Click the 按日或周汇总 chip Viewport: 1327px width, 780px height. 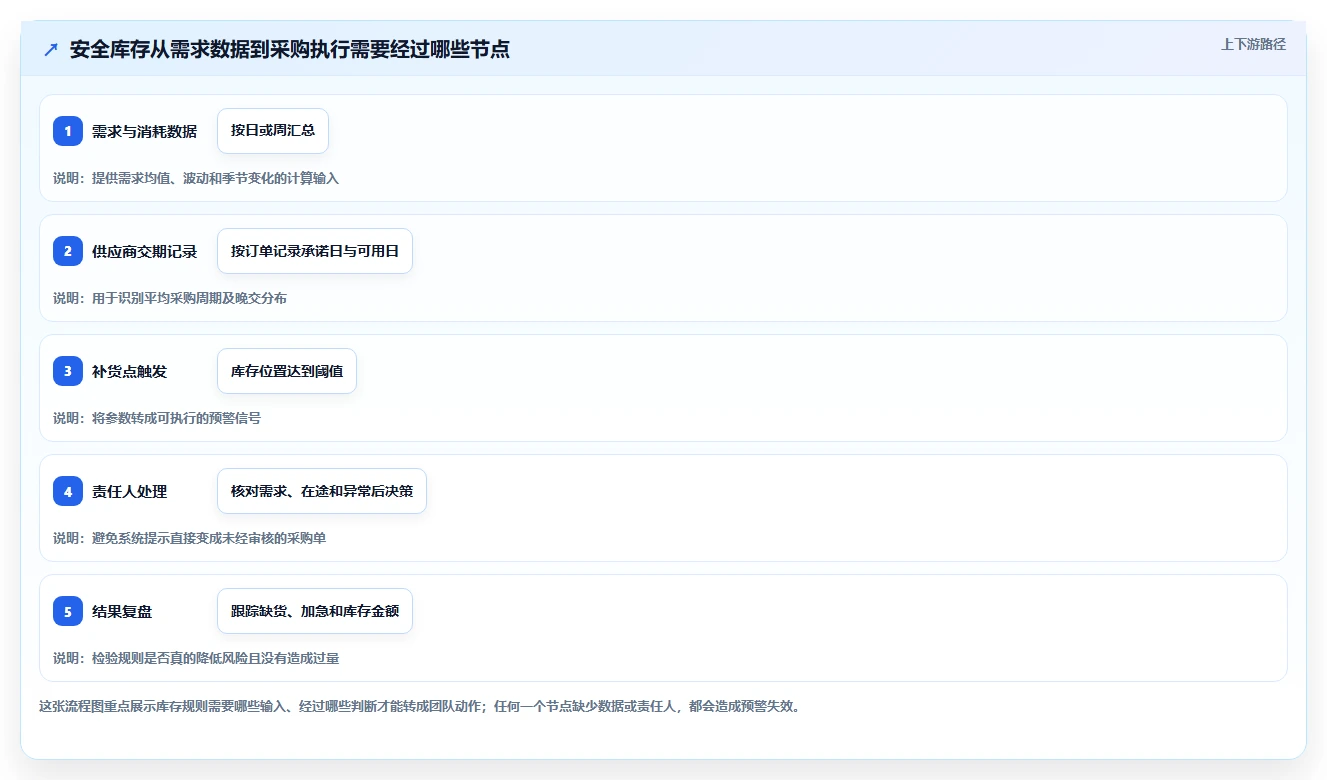click(273, 131)
